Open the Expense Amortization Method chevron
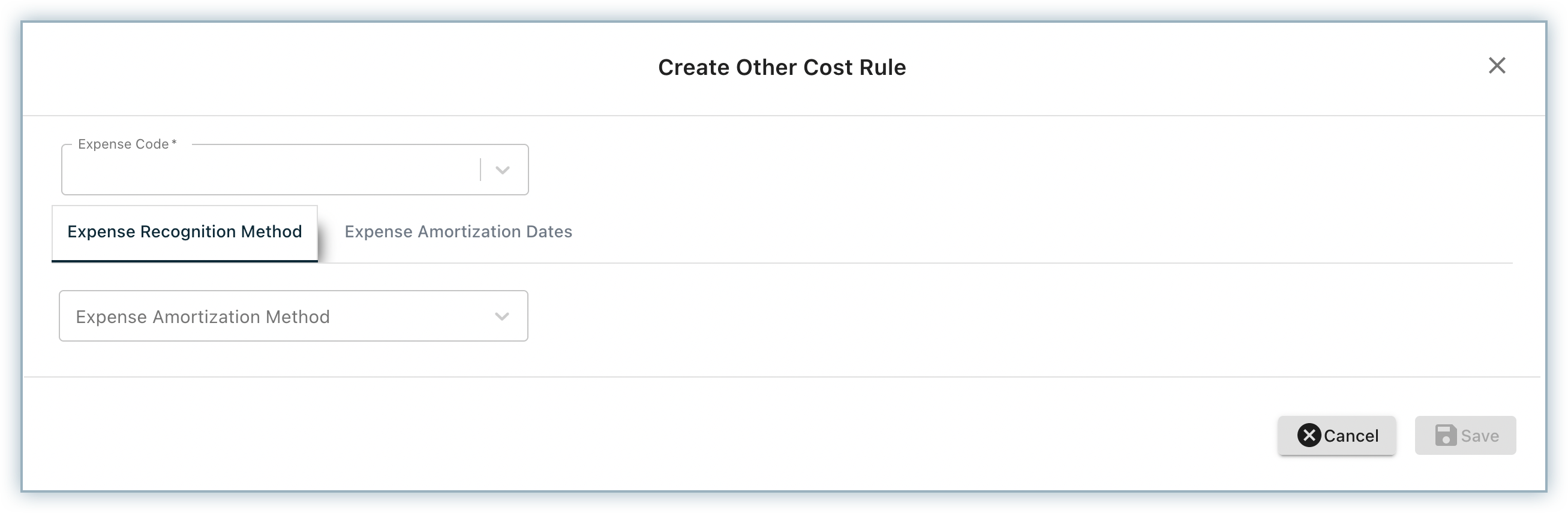The height and width of the screenshot is (513, 1568). tap(501, 316)
